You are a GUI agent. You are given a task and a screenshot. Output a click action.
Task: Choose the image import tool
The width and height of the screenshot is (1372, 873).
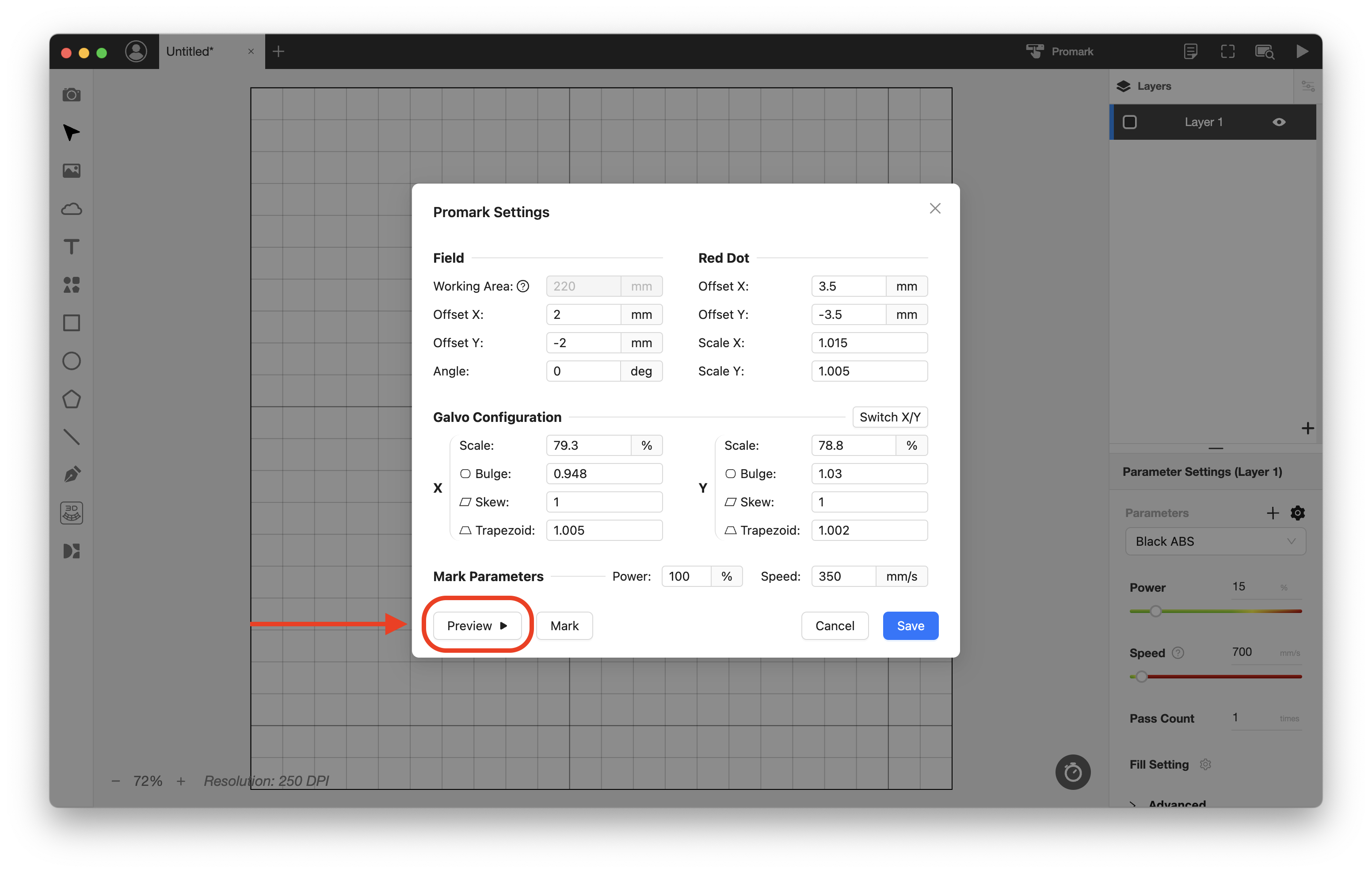(x=71, y=171)
